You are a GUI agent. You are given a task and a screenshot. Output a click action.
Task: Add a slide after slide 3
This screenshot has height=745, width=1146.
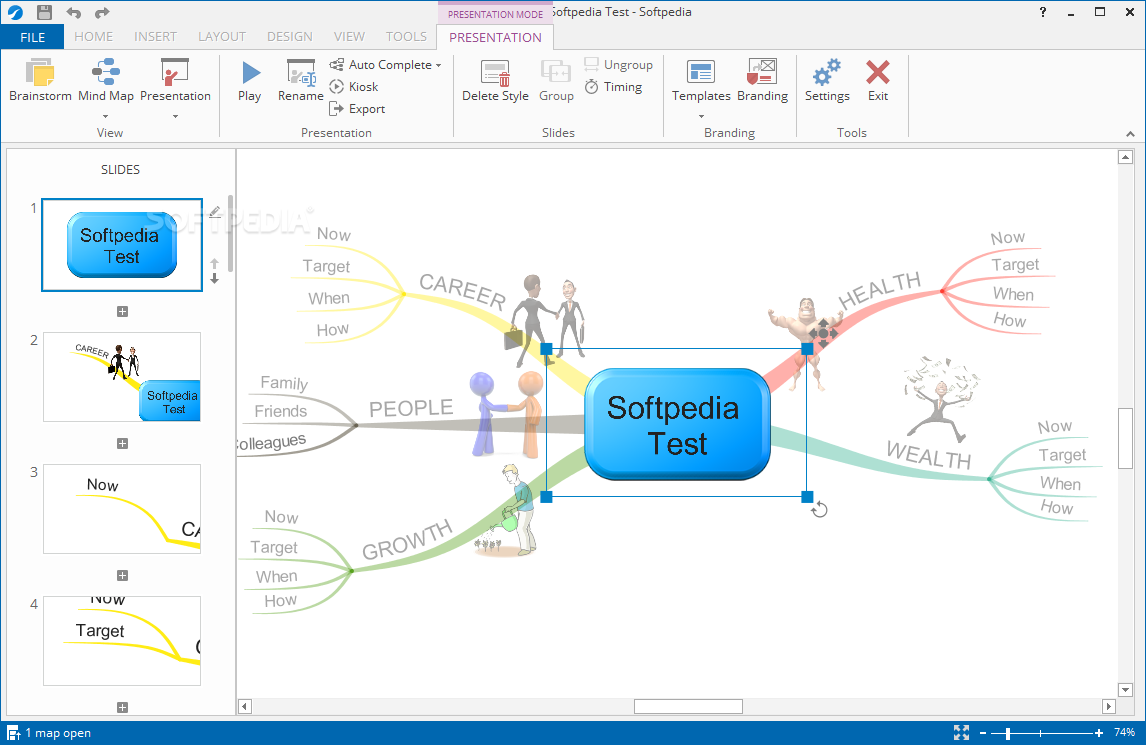point(122,575)
